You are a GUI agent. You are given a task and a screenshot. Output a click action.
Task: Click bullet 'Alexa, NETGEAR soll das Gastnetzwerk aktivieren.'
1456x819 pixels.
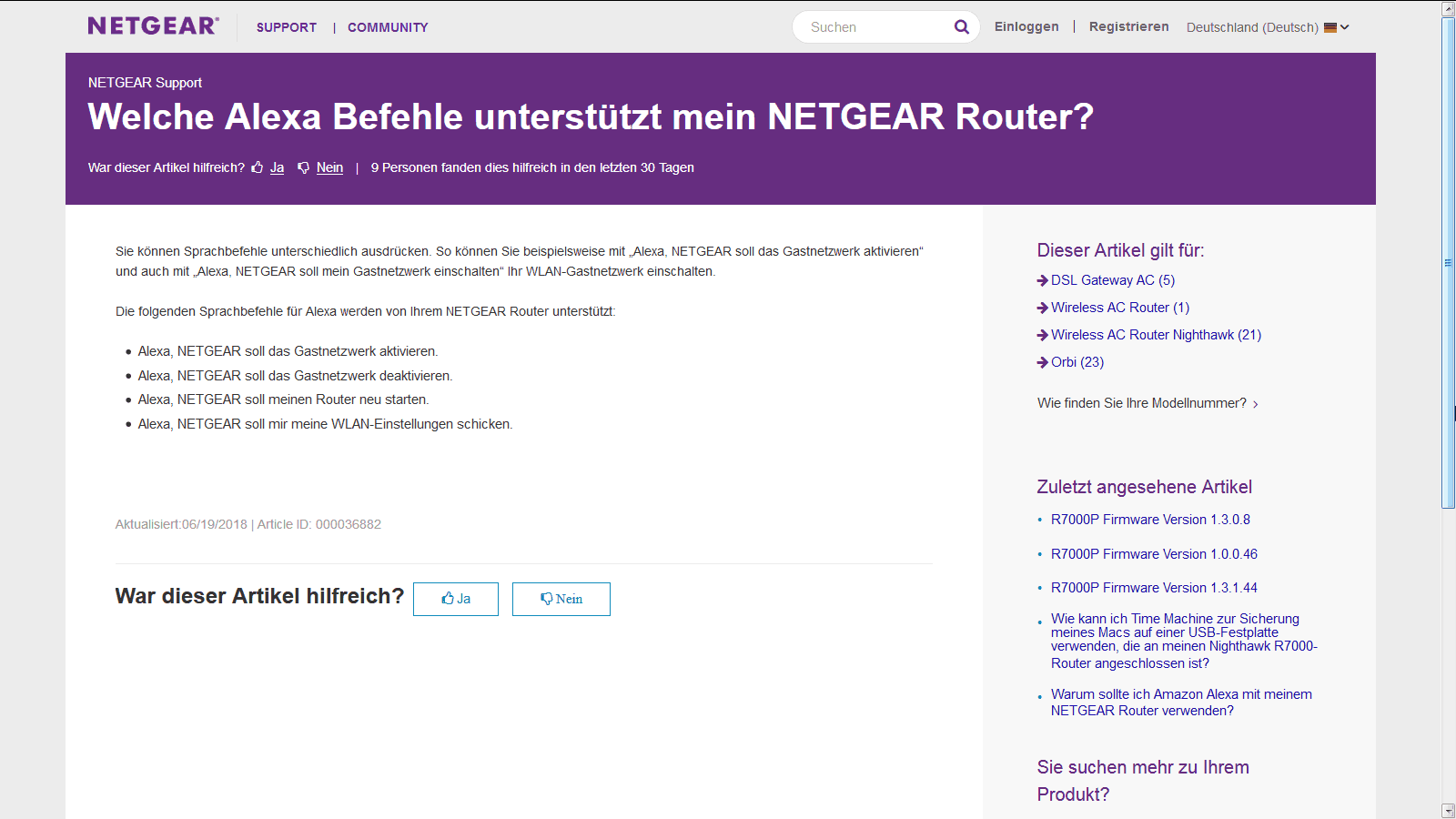(x=288, y=351)
